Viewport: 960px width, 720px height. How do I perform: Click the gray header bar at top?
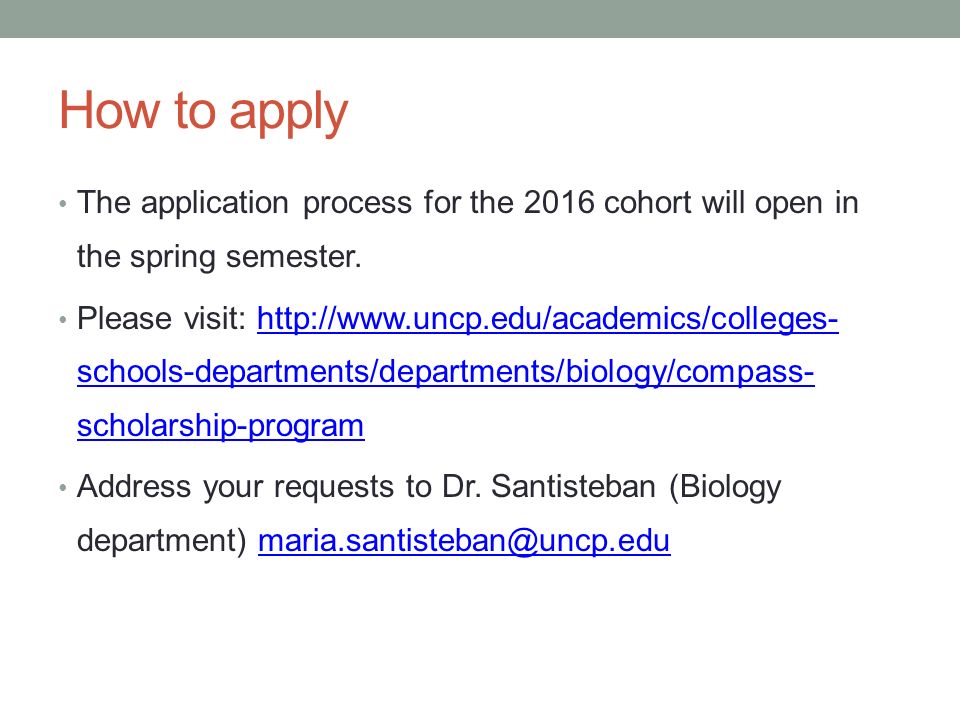[480, 19]
